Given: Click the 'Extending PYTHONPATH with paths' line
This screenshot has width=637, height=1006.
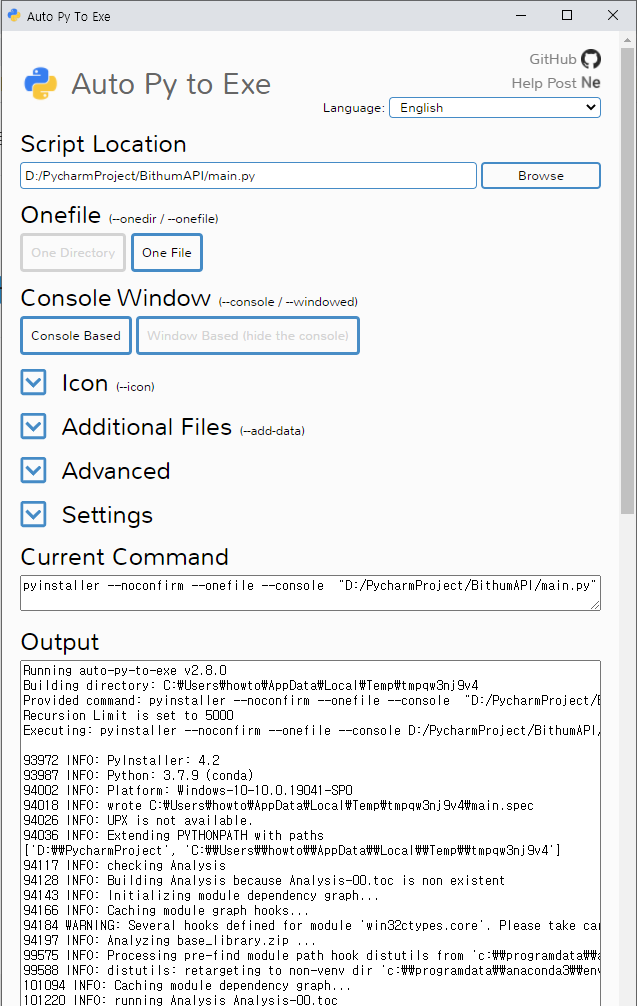Looking at the screenshot, I should (x=173, y=835).
